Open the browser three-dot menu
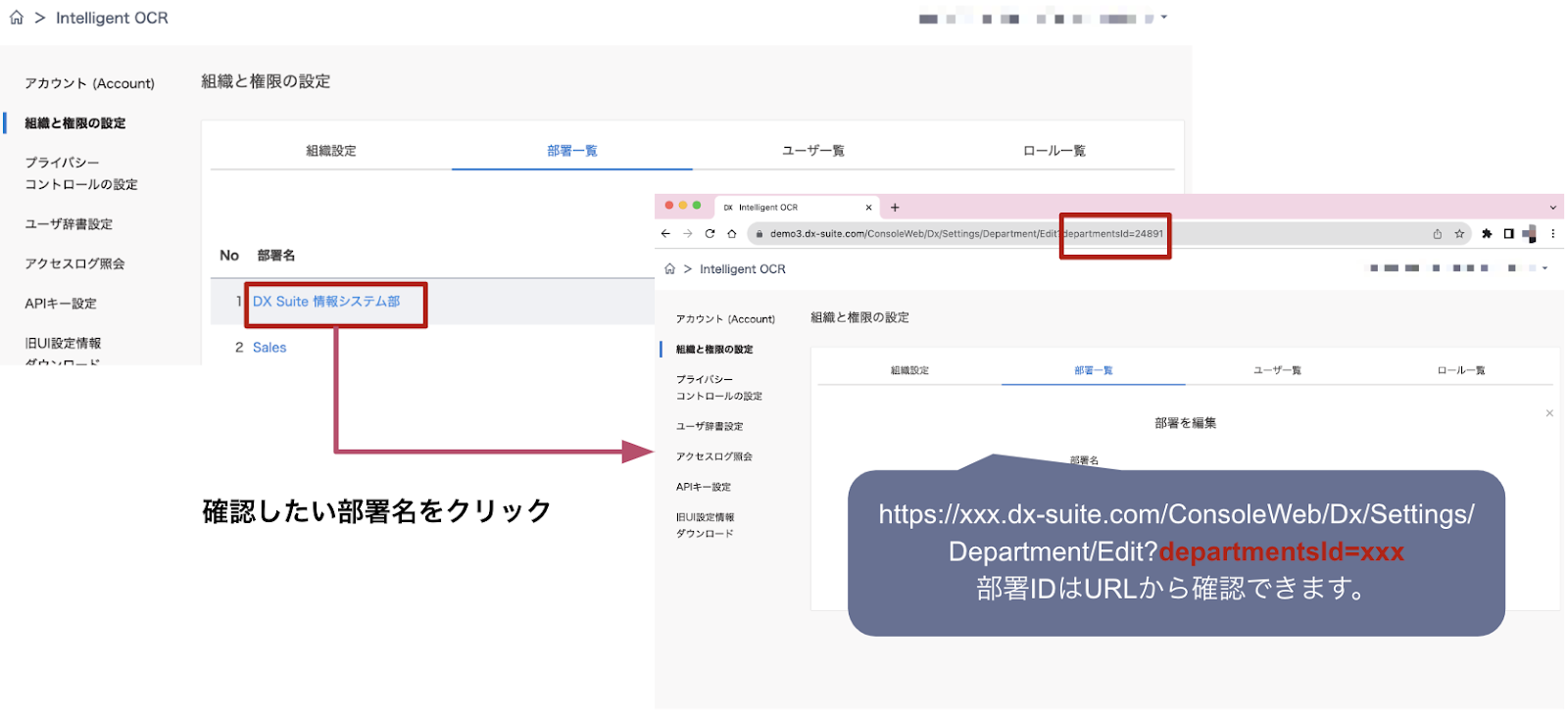The width and height of the screenshot is (1568, 717). [x=1553, y=234]
